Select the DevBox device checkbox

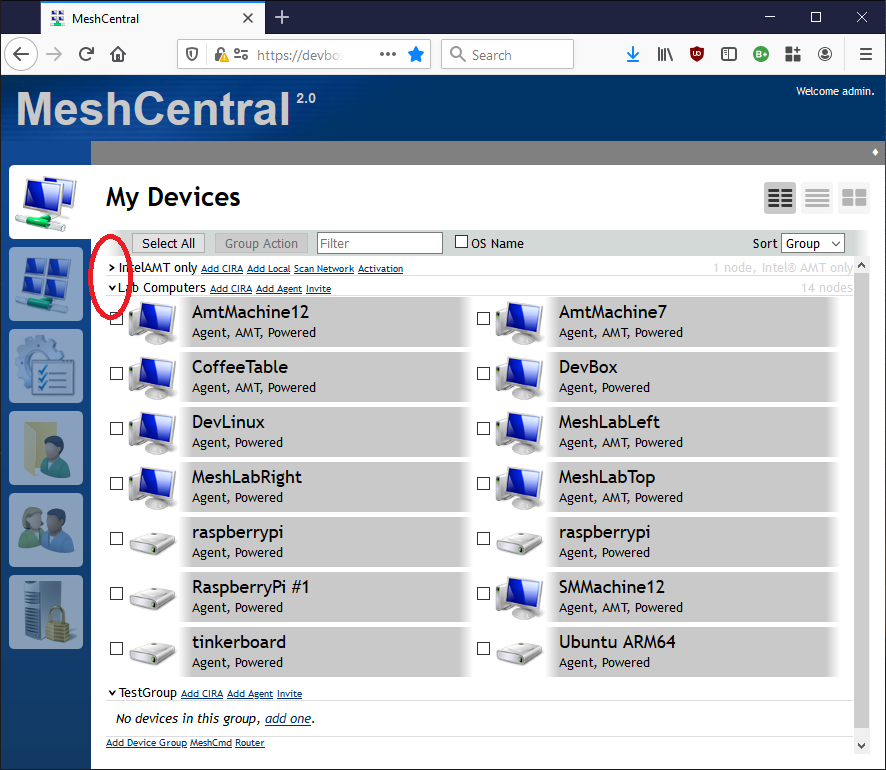pyautogui.click(x=483, y=373)
